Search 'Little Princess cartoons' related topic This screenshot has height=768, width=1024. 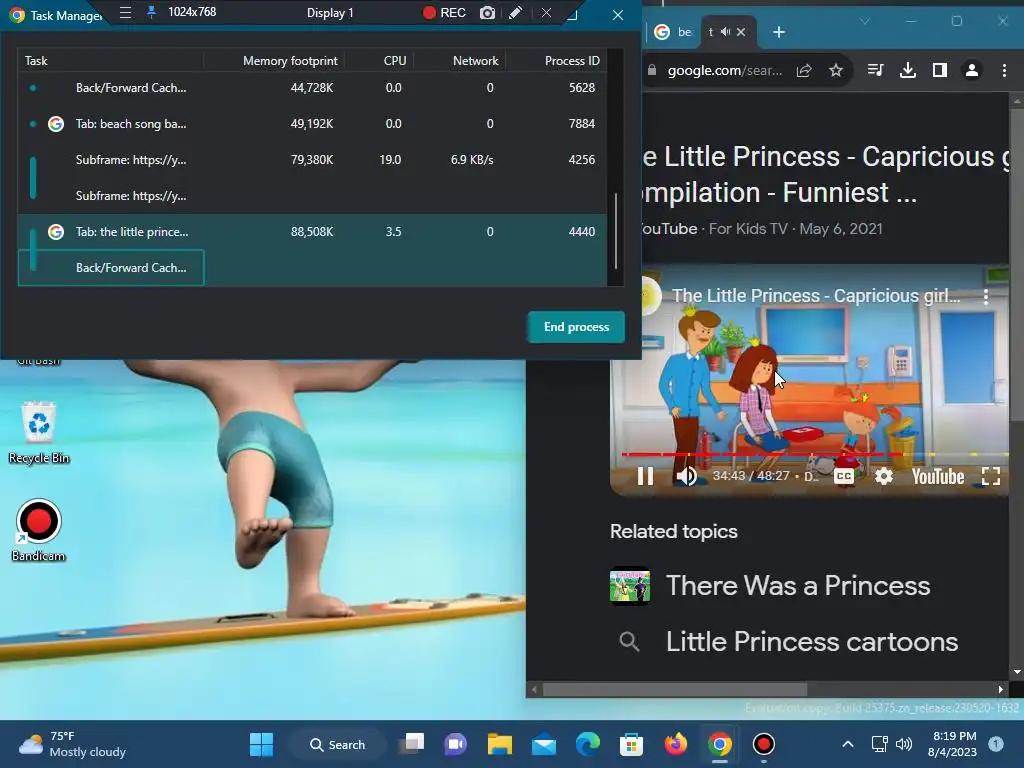coord(812,642)
